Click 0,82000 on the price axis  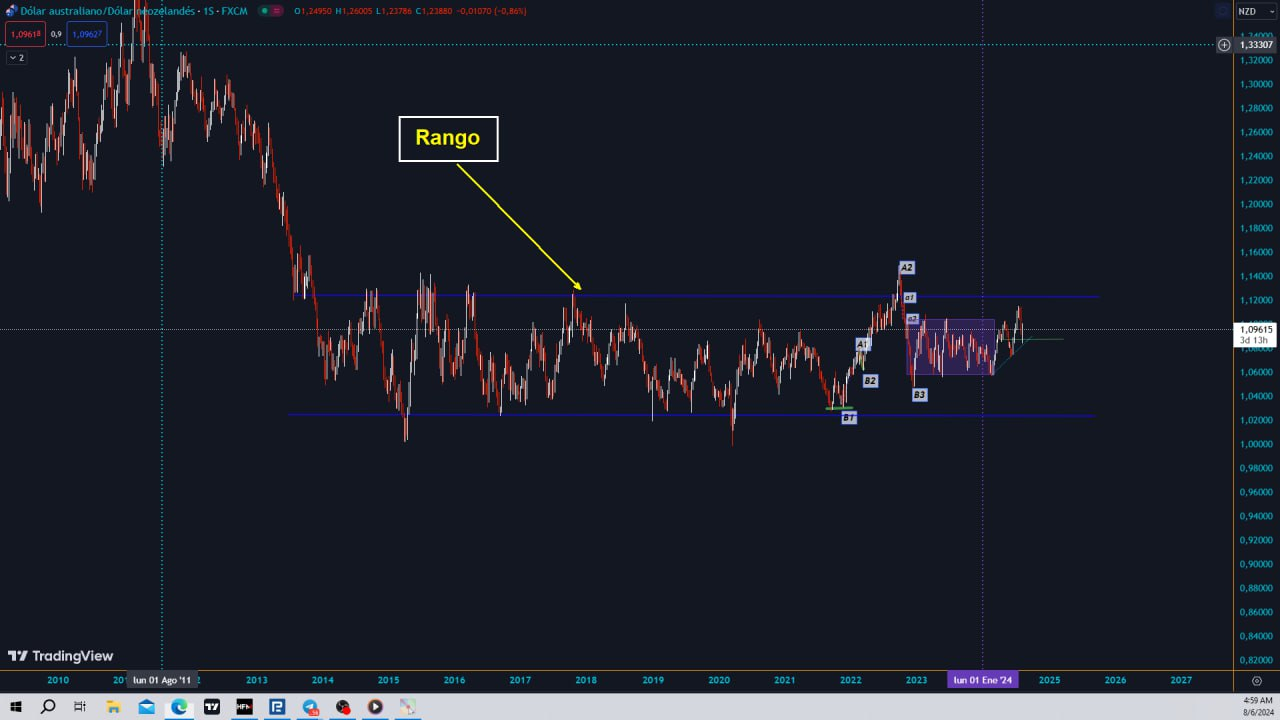(x=1256, y=660)
